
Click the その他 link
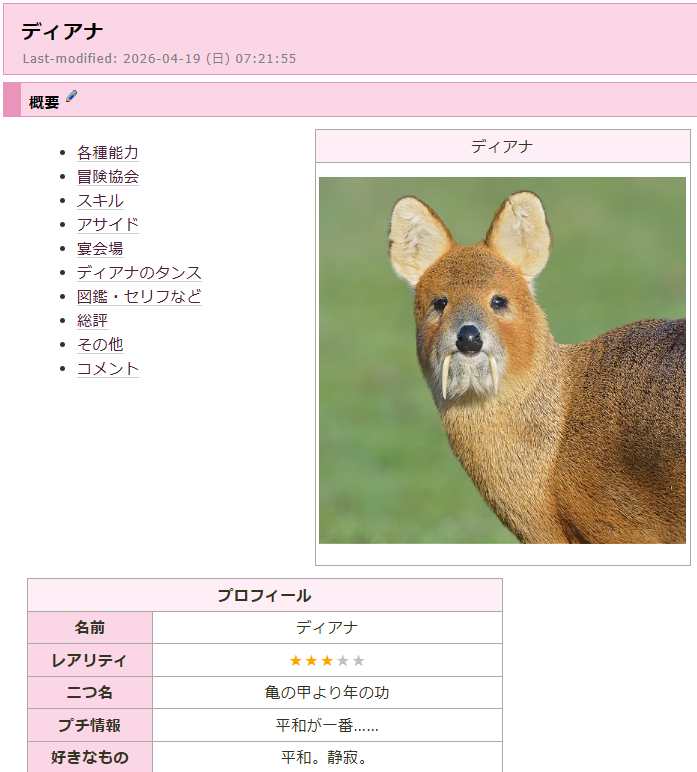tap(100, 345)
